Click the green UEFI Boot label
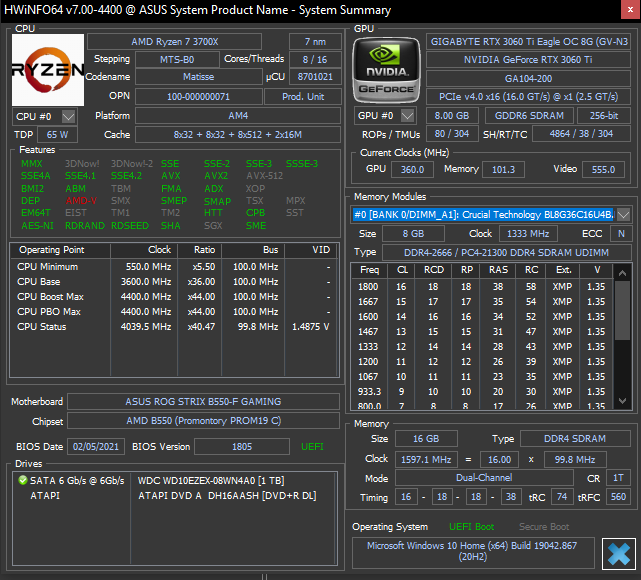Viewport: 641px width, 580px height. pos(471,527)
